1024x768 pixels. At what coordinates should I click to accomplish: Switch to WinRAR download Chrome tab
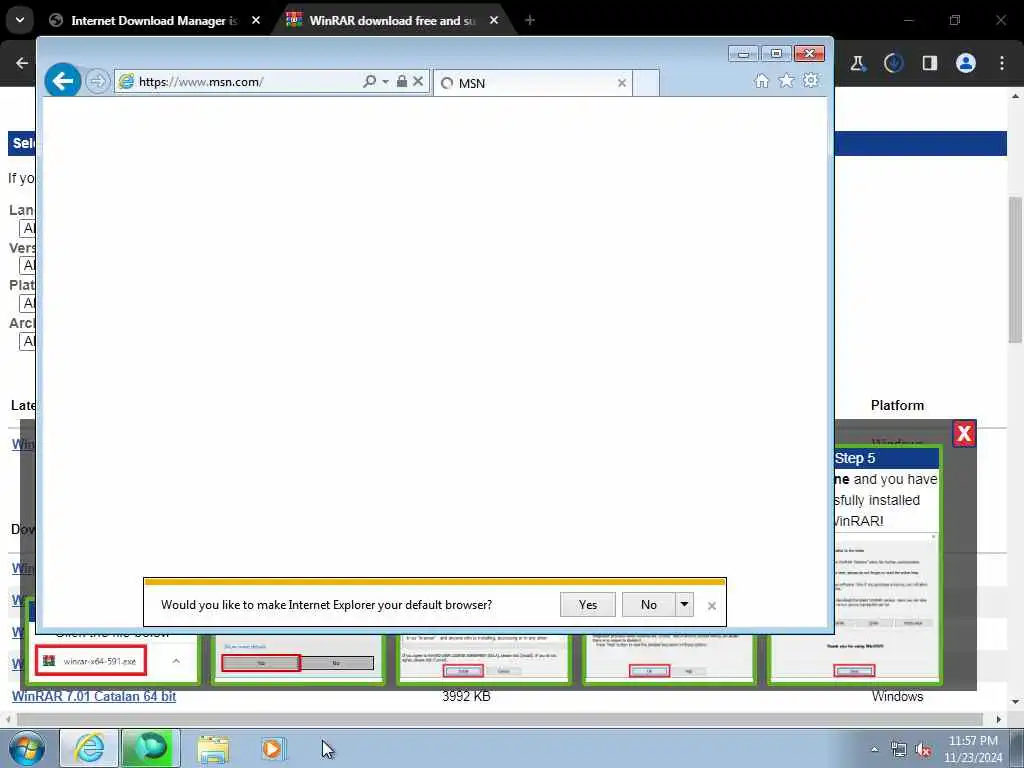coord(392,21)
